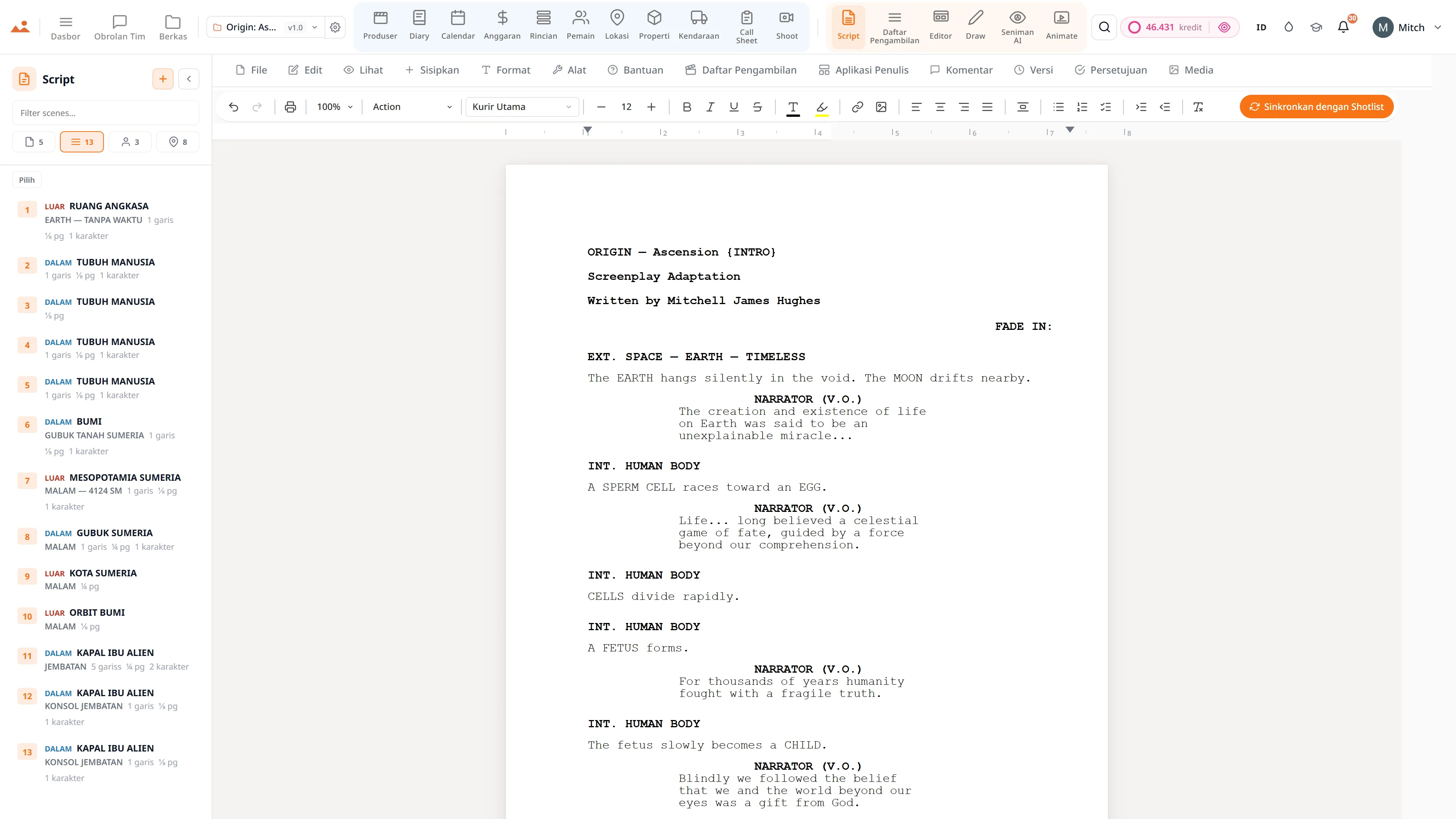Toggle the checklist formatting button

click(1106, 107)
